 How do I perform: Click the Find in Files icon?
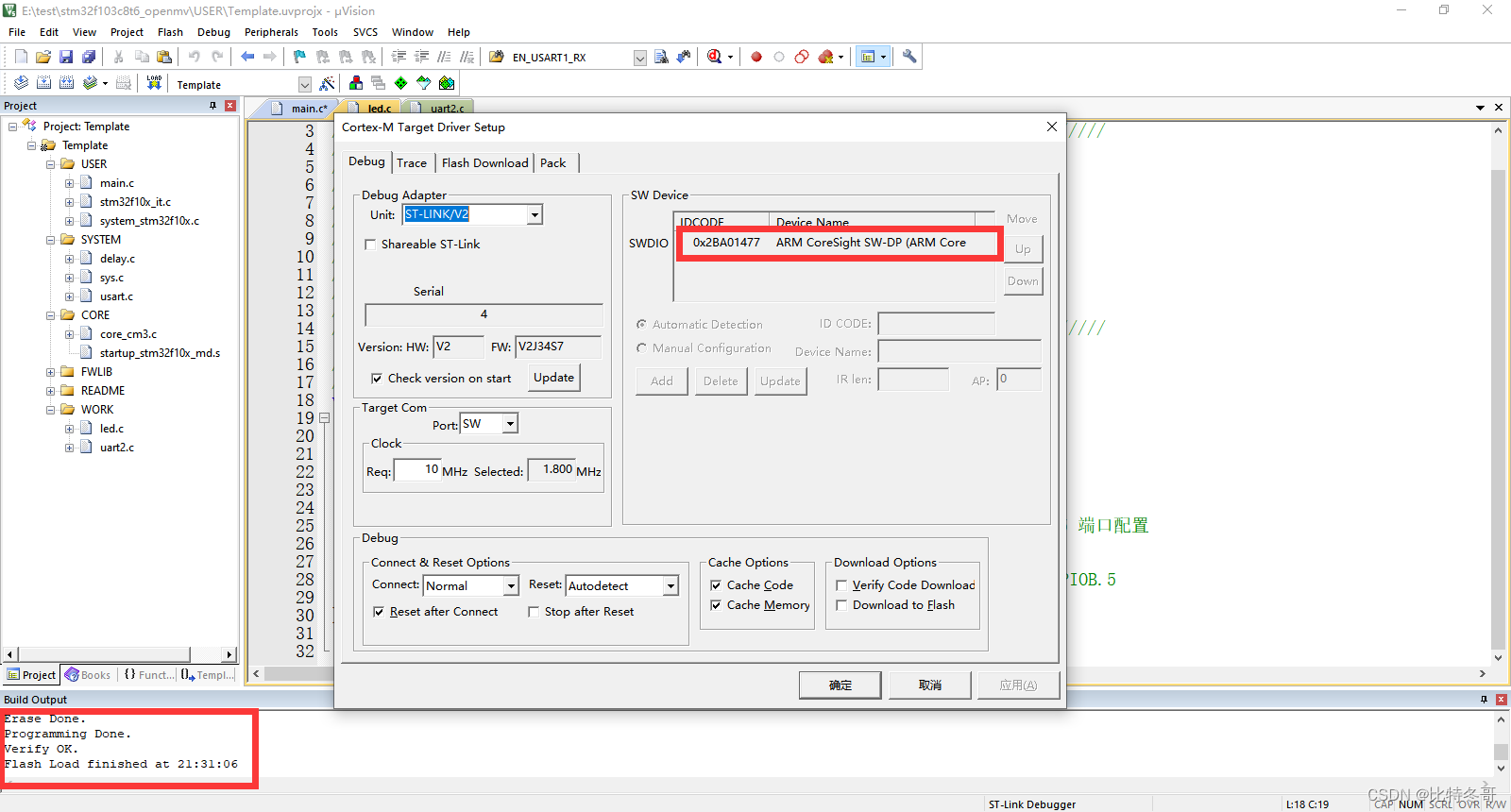point(497,57)
